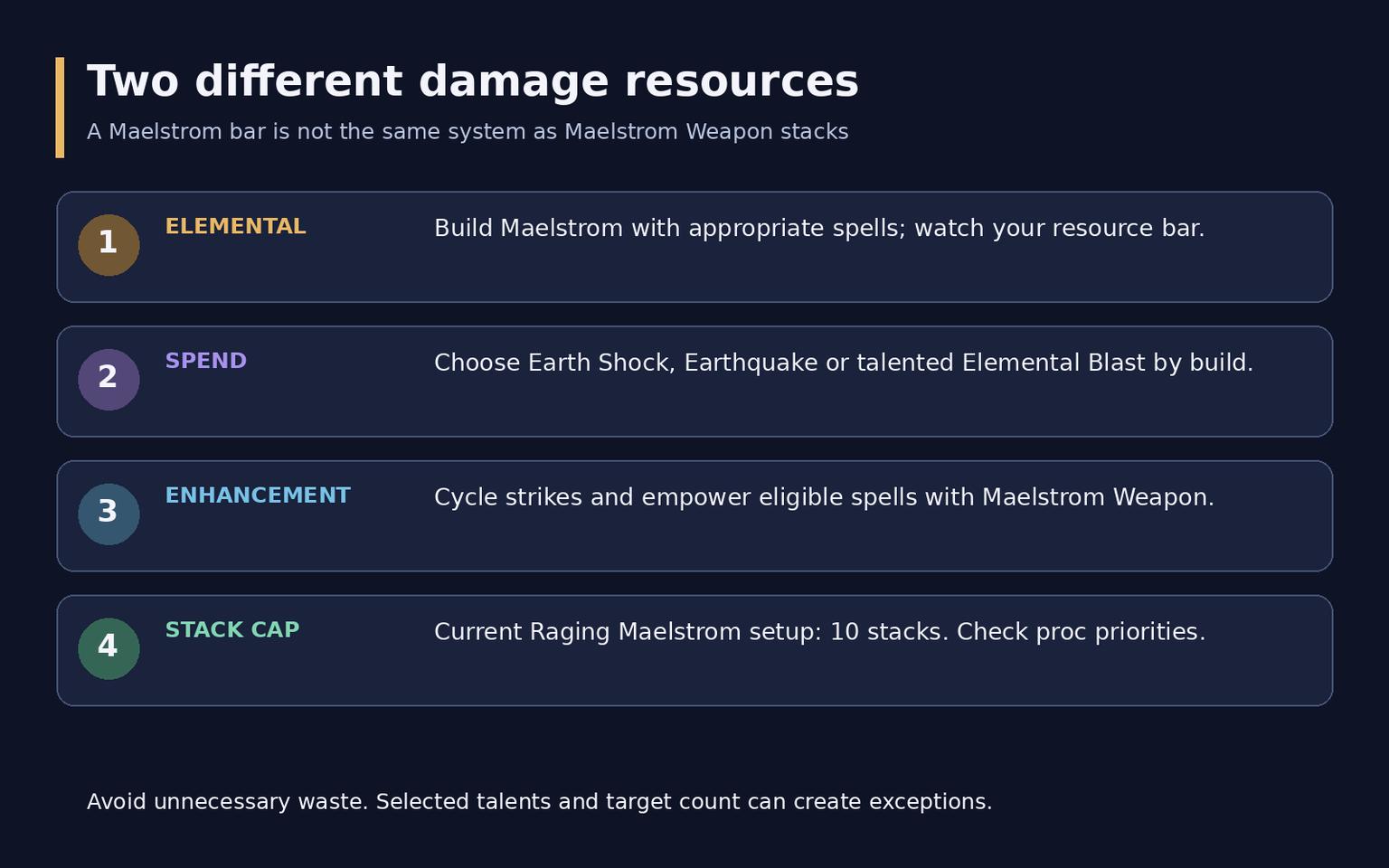Click the 'Avoid unnecessary waste' footer note
This screenshot has height=868, width=1389.
539,802
